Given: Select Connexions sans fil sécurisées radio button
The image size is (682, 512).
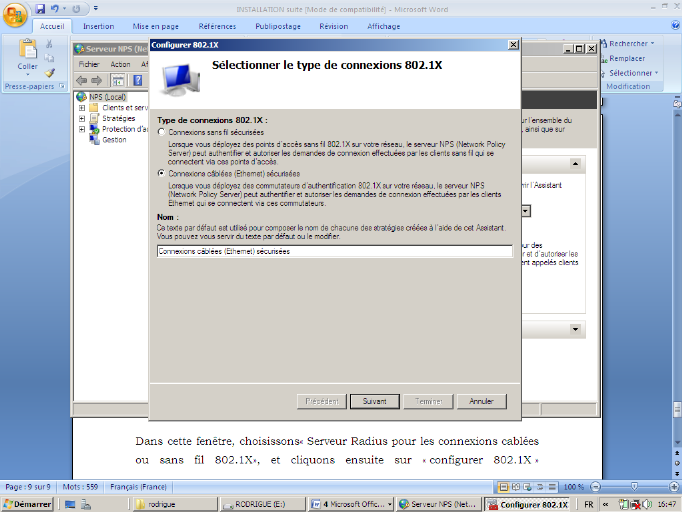Looking at the screenshot, I should coord(161,132).
